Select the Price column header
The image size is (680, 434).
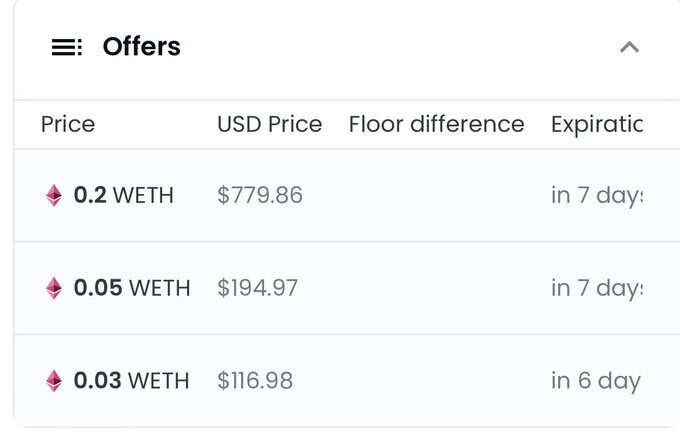pyautogui.click(x=68, y=125)
